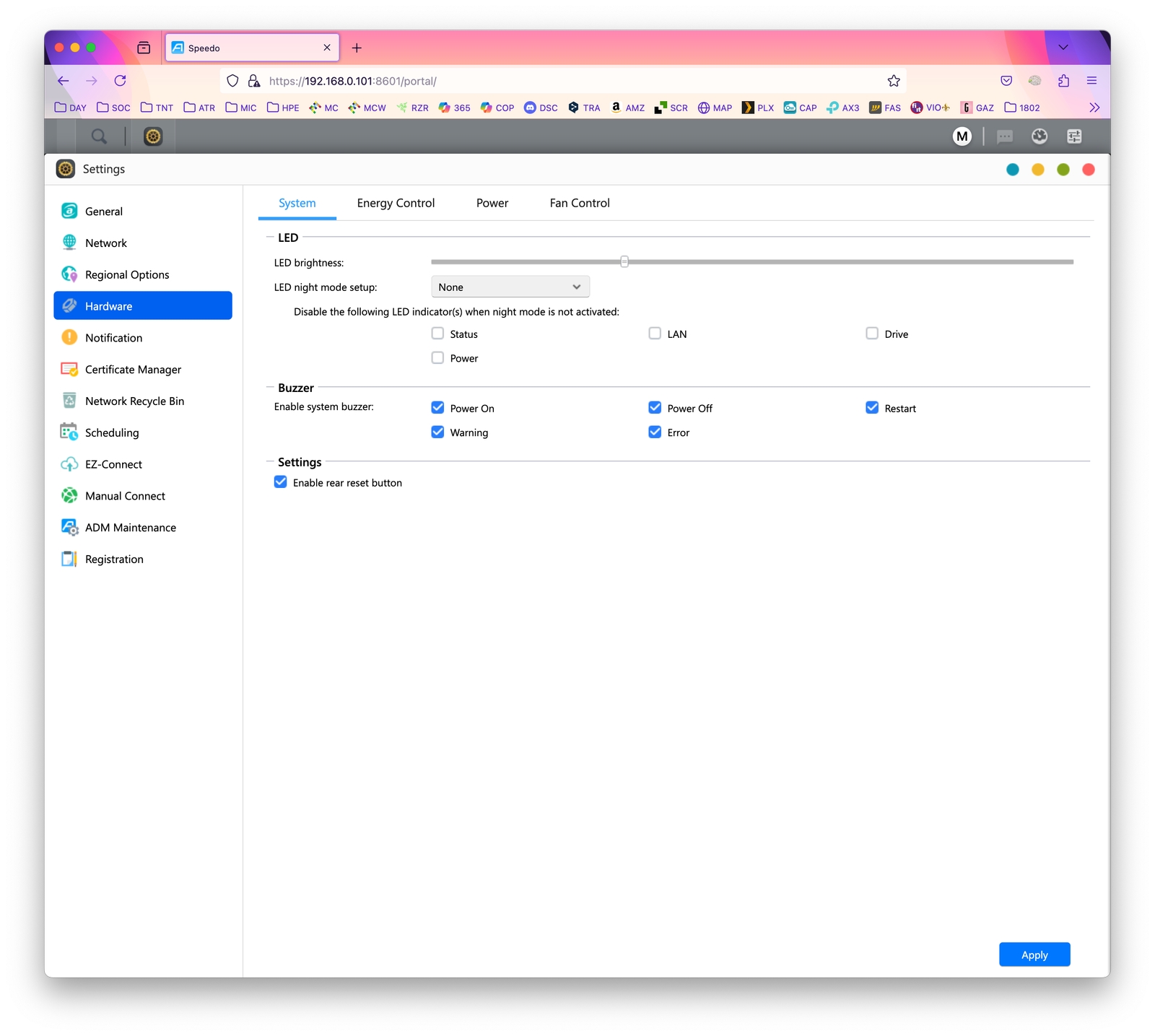Switch to the Power tab
The width and height of the screenshot is (1155, 1036).
[492, 204]
